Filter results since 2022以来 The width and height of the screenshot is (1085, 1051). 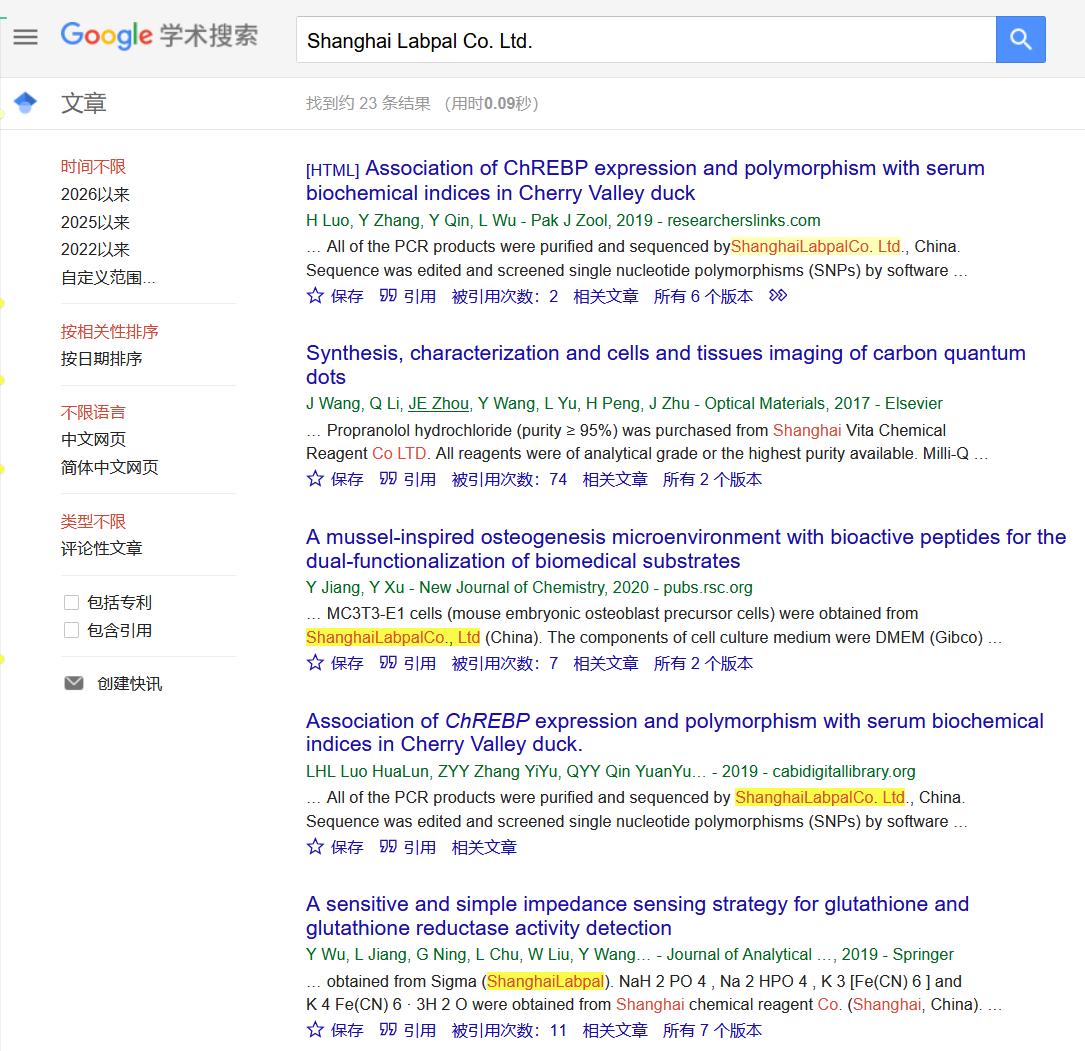click(95, 249)
